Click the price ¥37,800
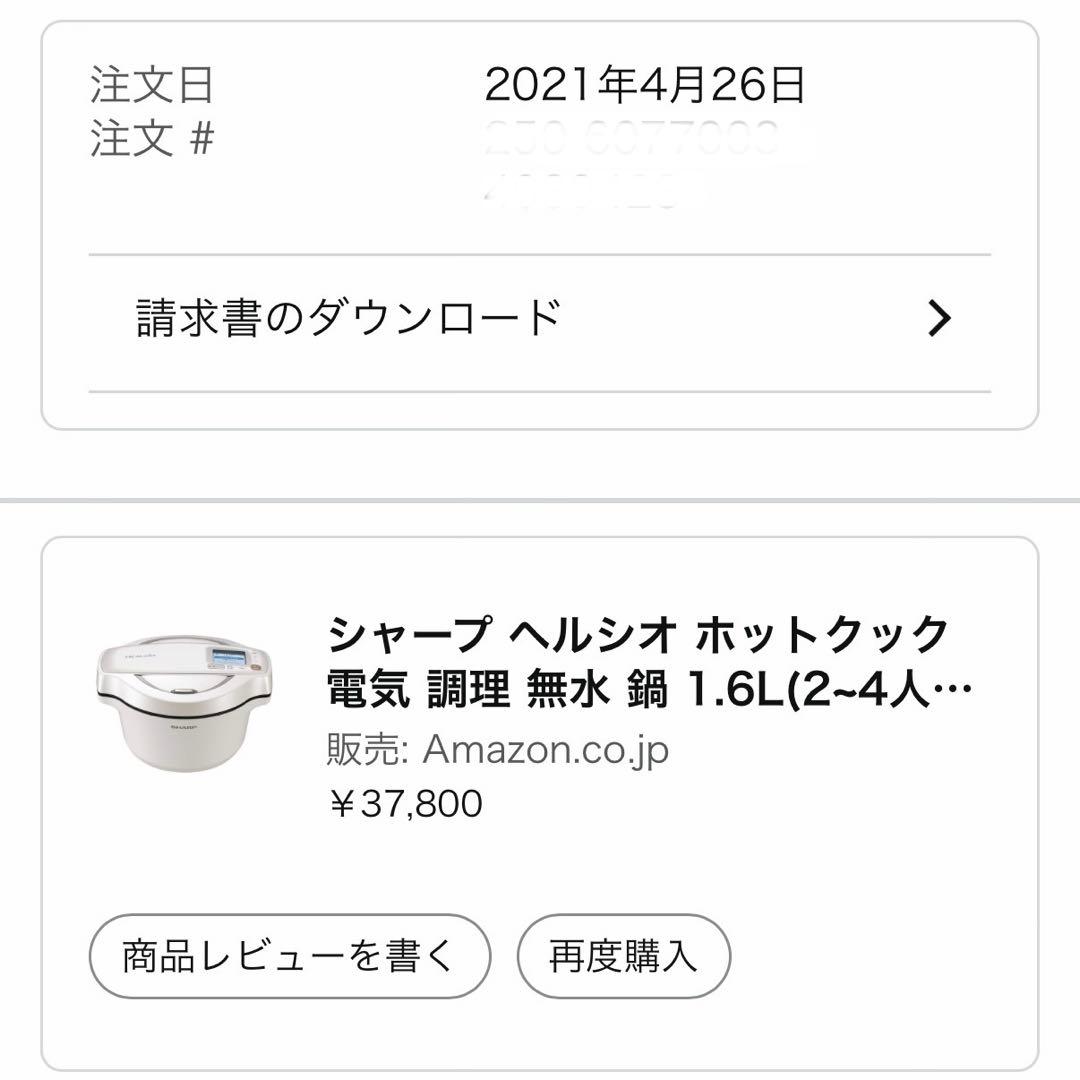The width and height of the screenshot is (1080, 1080). coord(405,800)
